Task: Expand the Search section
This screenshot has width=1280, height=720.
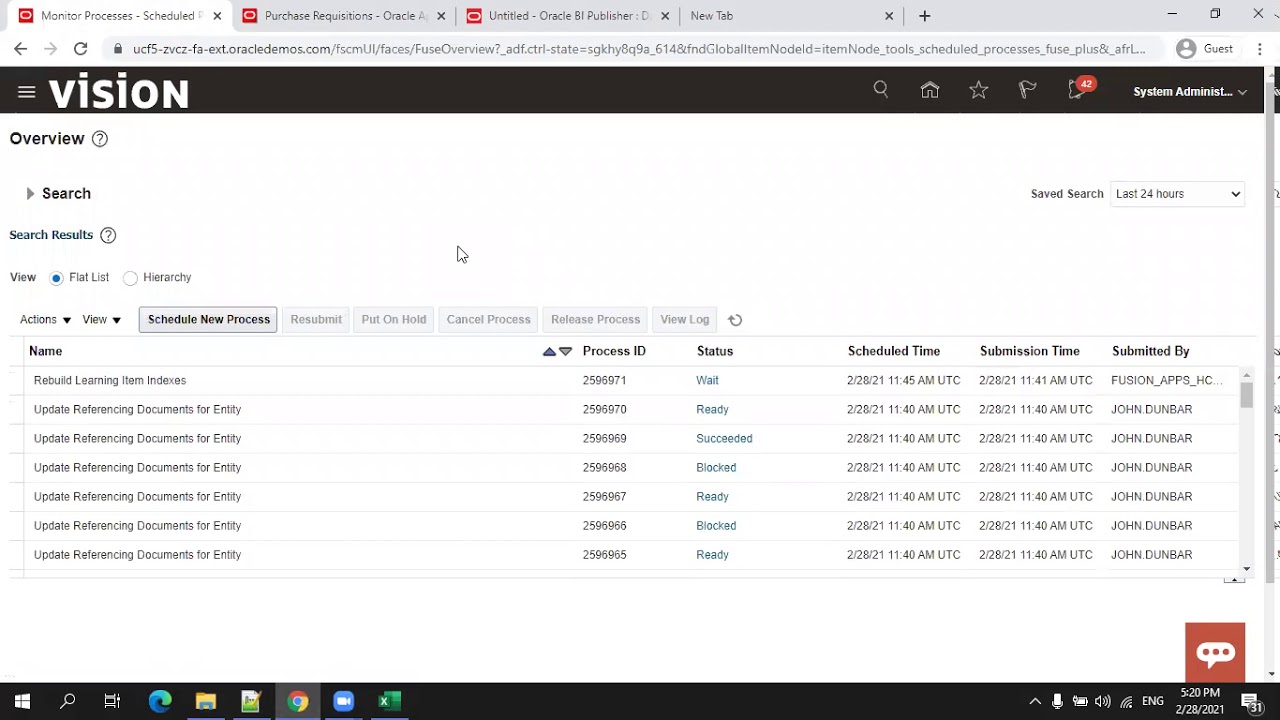Action: coord(30,194)
